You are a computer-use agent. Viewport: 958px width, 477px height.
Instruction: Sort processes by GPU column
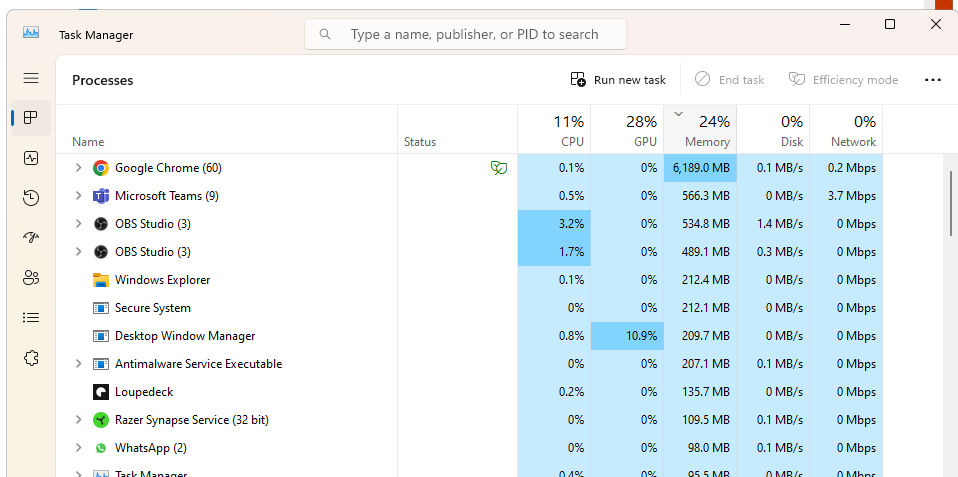point(627,129)
